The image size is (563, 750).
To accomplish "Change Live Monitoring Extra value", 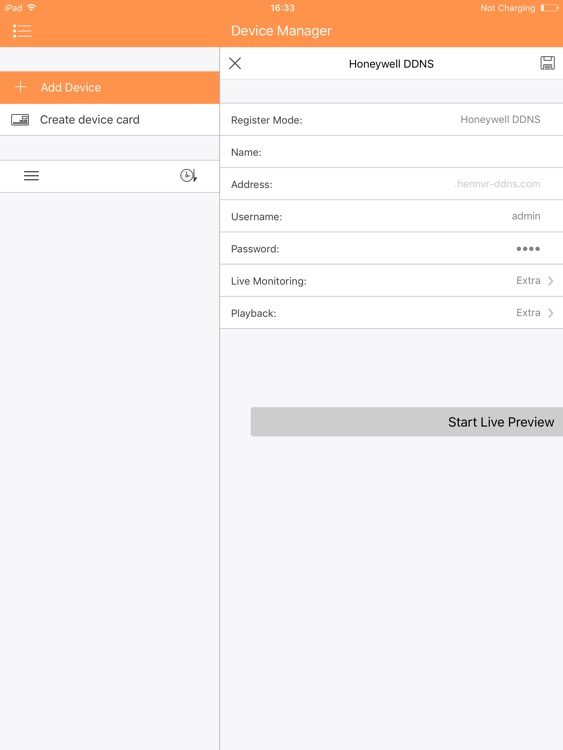I will click(528, 281).
